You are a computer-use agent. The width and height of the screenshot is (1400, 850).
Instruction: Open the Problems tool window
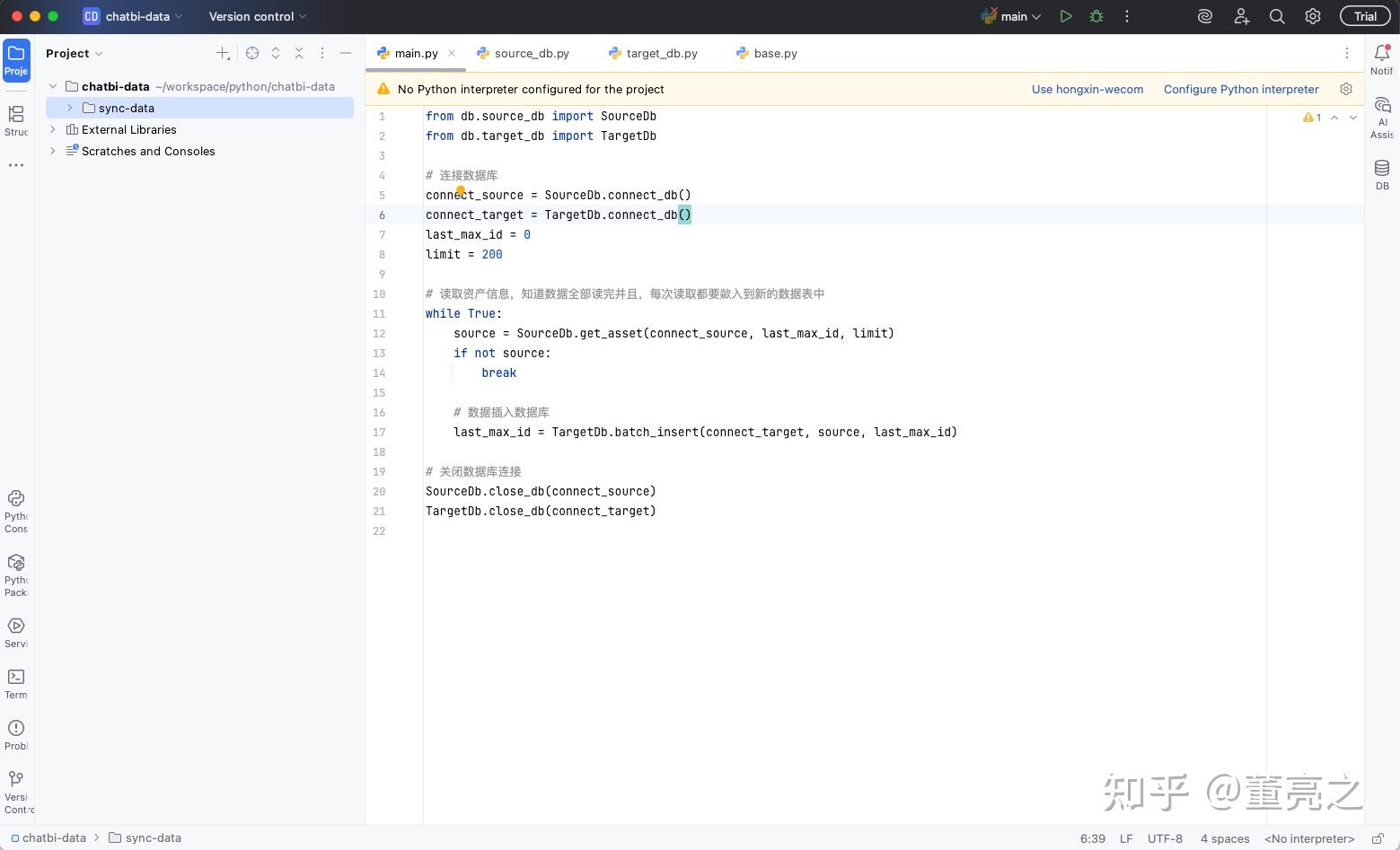click(x=16, y=734)
